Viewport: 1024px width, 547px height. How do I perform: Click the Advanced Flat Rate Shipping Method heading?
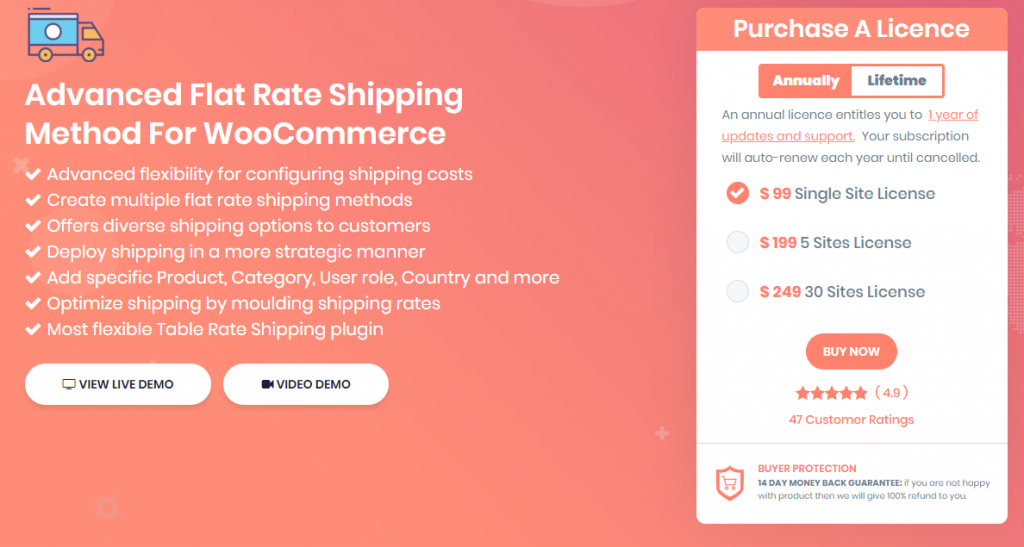[243, 114]
